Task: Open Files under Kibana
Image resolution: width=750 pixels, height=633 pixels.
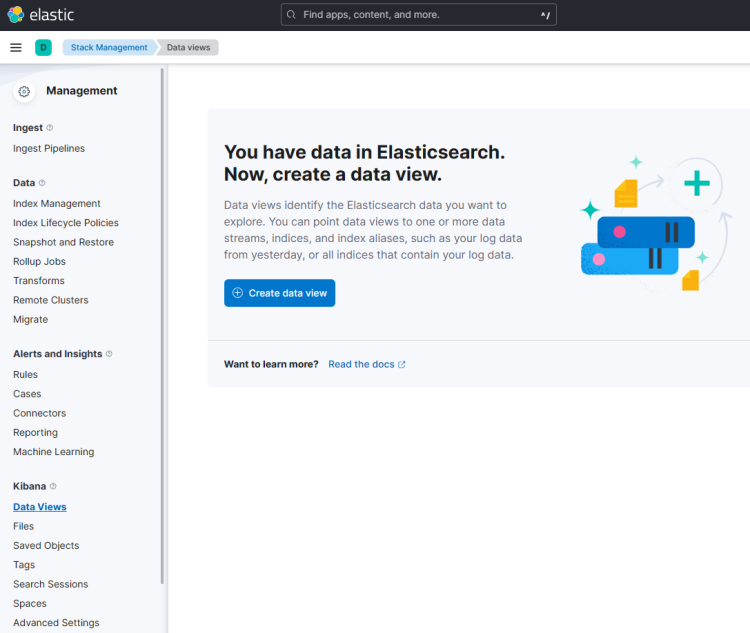Action: click(x=23, y=526)
